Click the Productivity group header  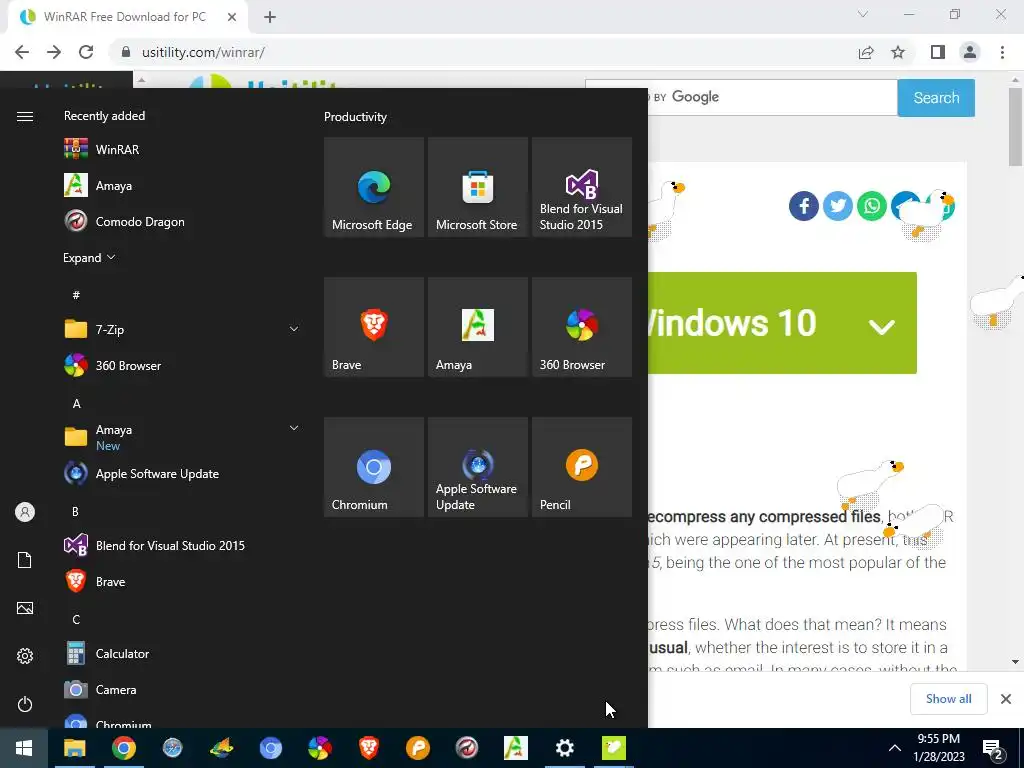click(355, 117)
